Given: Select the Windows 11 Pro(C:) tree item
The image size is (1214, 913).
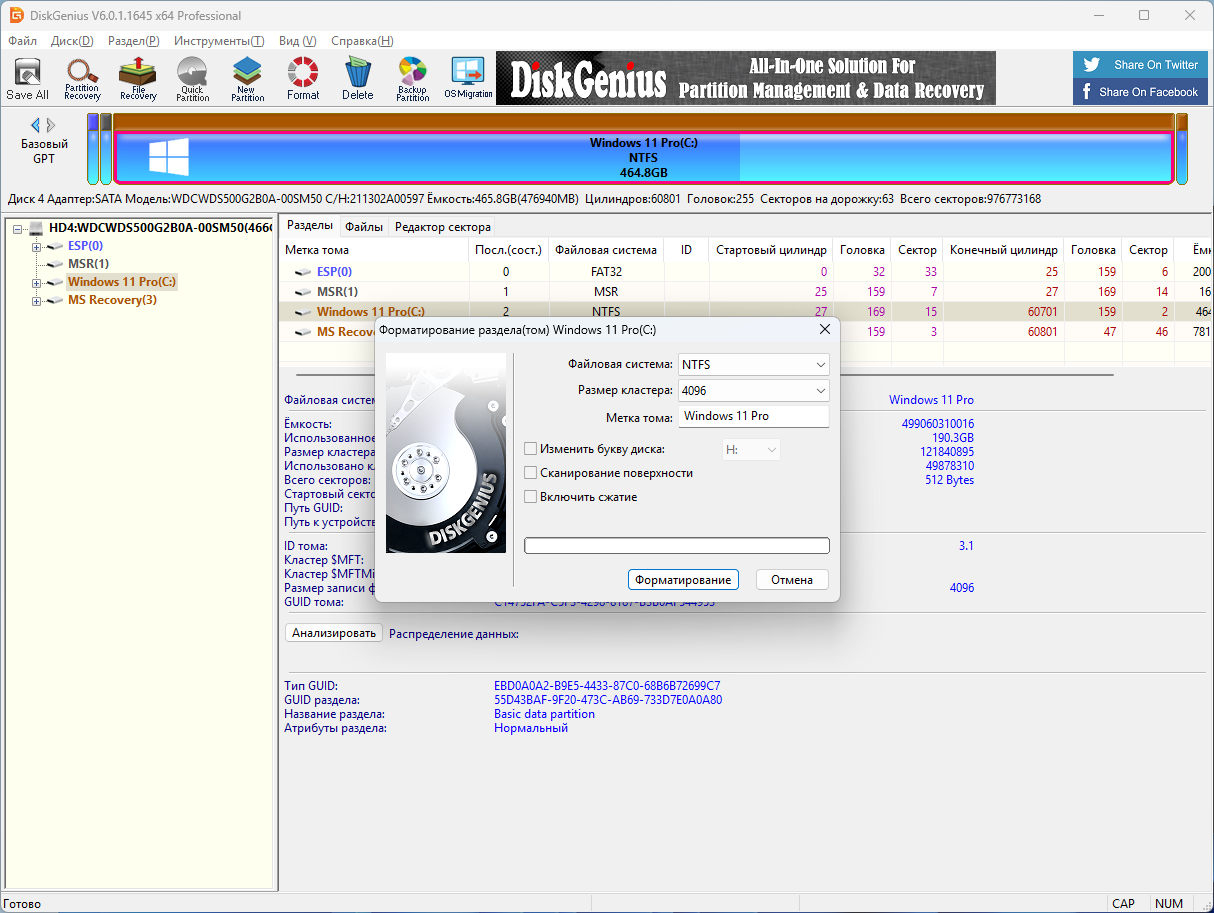Looking at the screenshot, I should click(121, 282).
